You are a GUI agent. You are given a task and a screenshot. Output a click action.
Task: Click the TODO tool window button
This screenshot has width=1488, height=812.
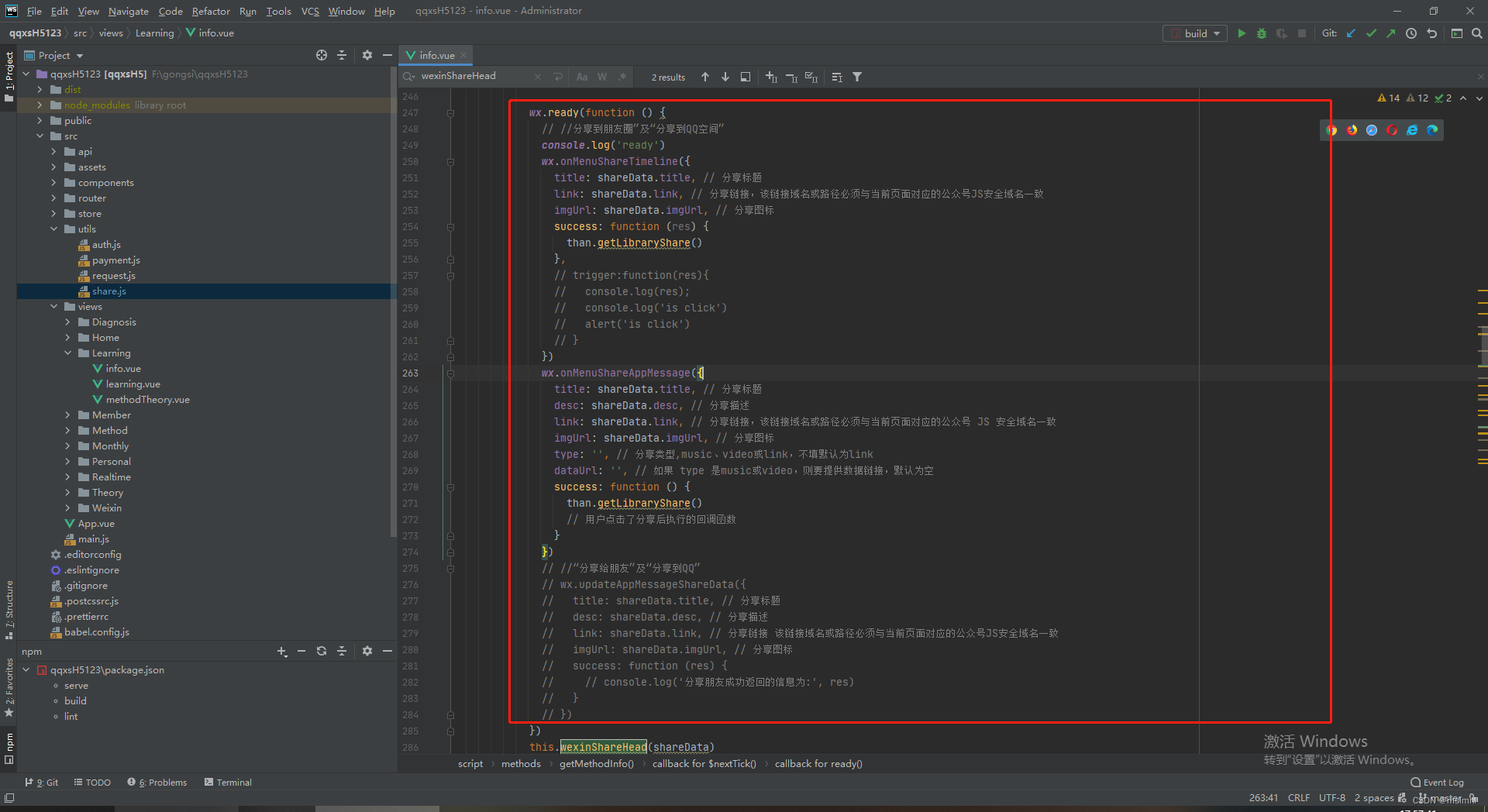coord(92,783)
